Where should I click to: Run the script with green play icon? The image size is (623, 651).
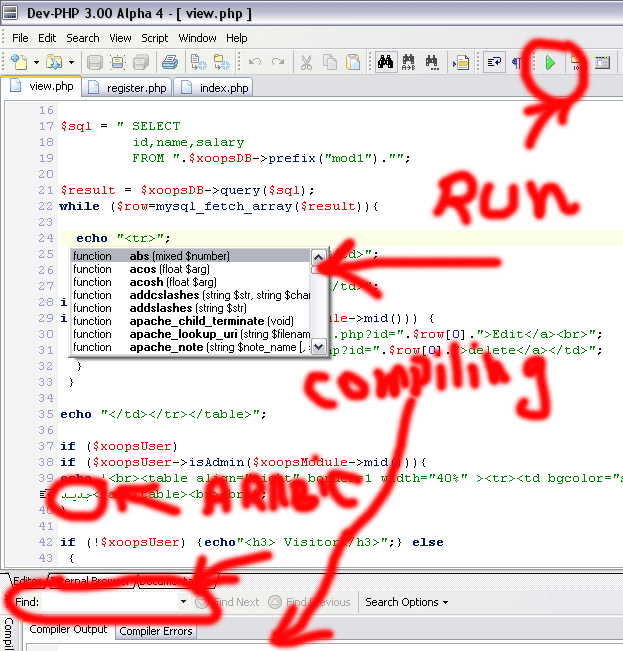tap(550, 63)
